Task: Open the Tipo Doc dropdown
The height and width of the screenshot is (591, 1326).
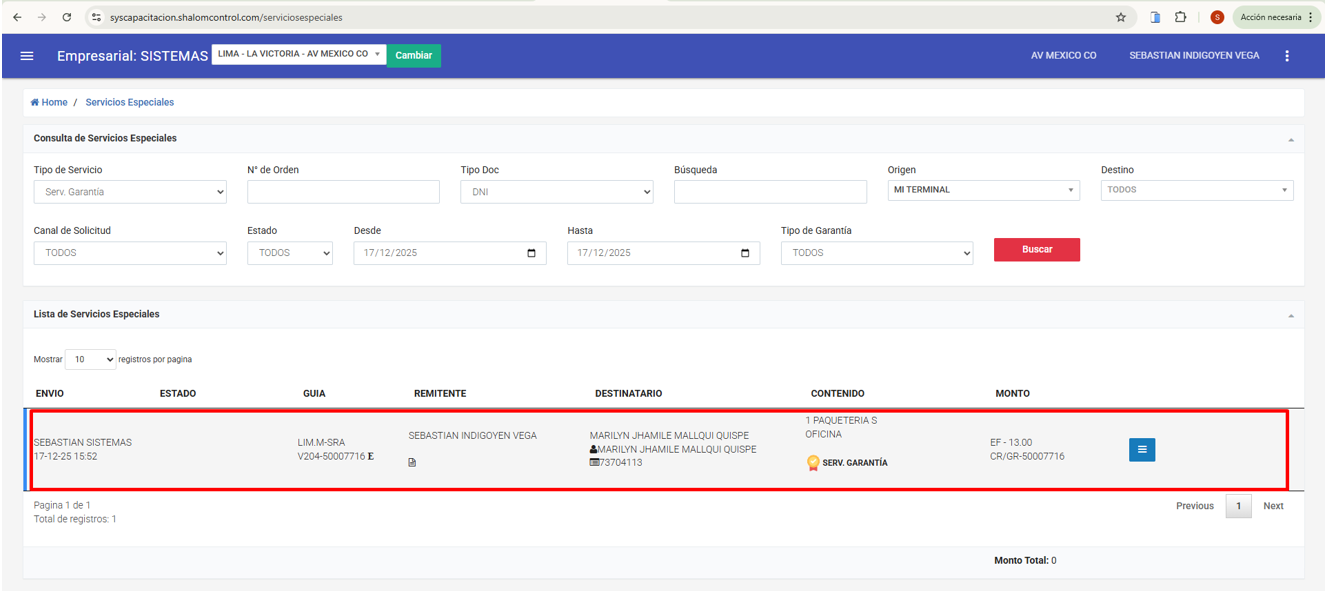Action: [556, 192]
